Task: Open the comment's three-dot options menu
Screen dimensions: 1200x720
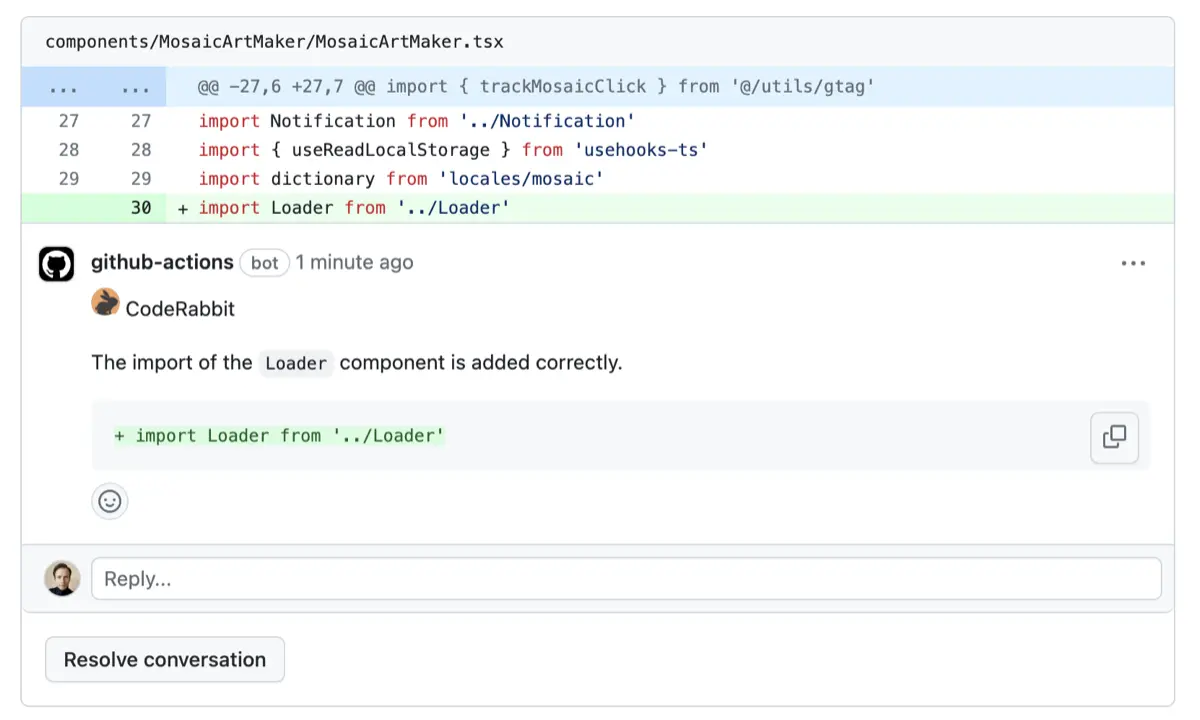Action: 1132,264
